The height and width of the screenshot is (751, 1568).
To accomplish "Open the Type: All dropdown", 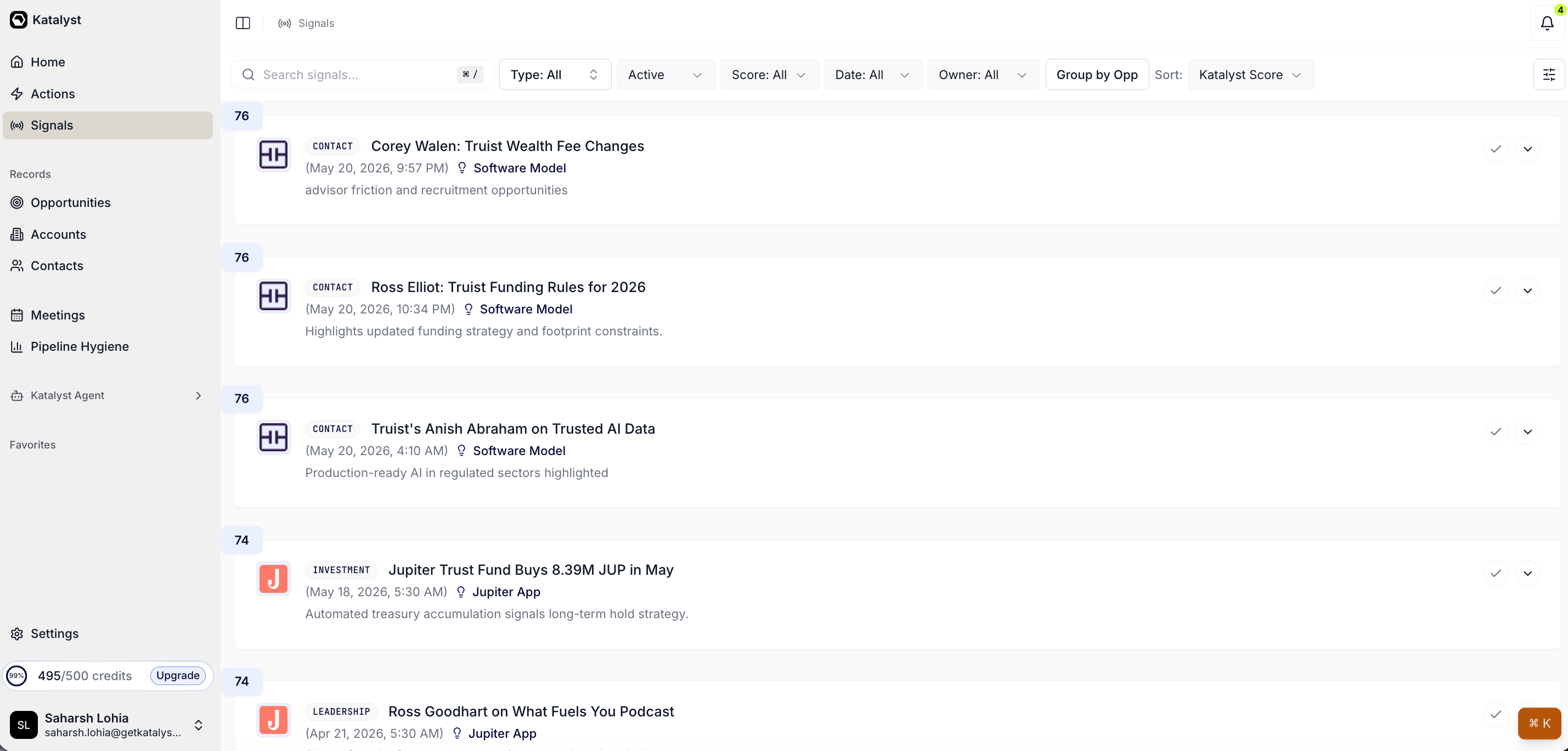I will point(555,74).
